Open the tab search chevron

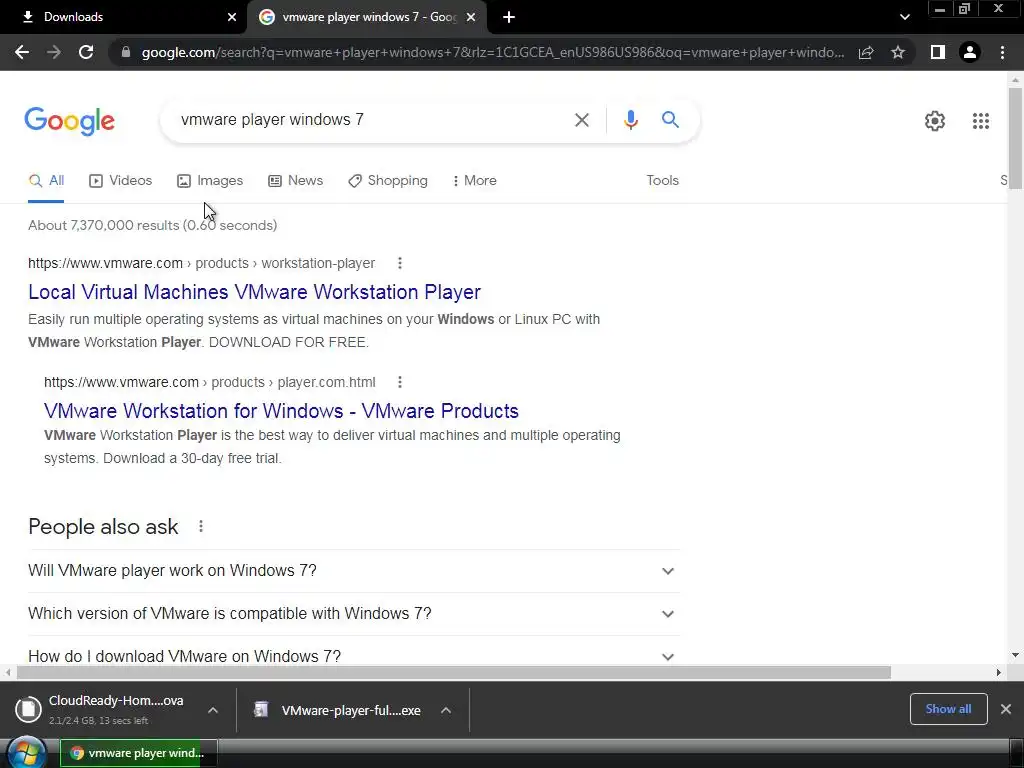(904, 17)
